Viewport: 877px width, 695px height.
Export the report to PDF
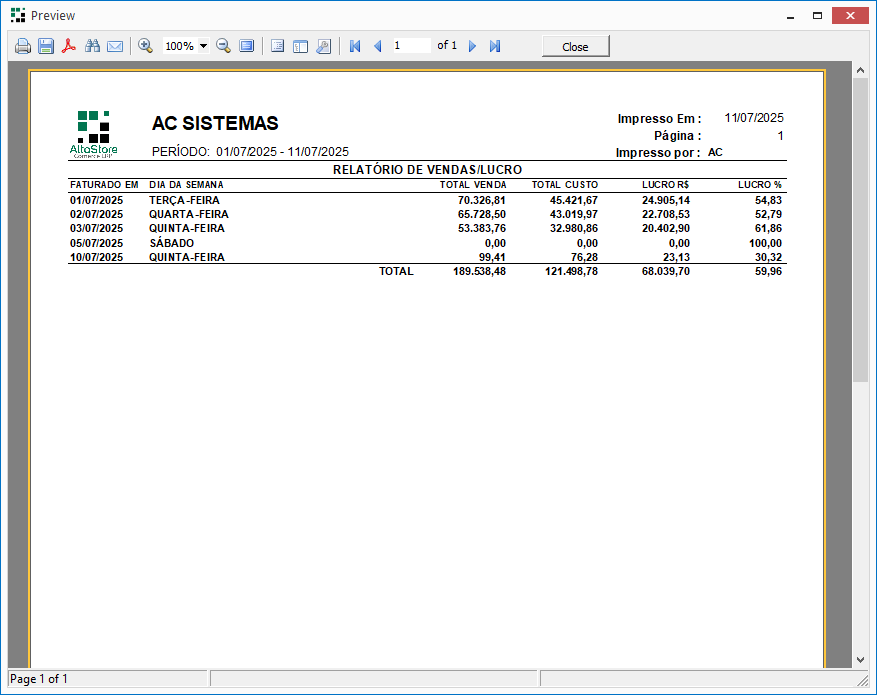[x=69, y=46]
